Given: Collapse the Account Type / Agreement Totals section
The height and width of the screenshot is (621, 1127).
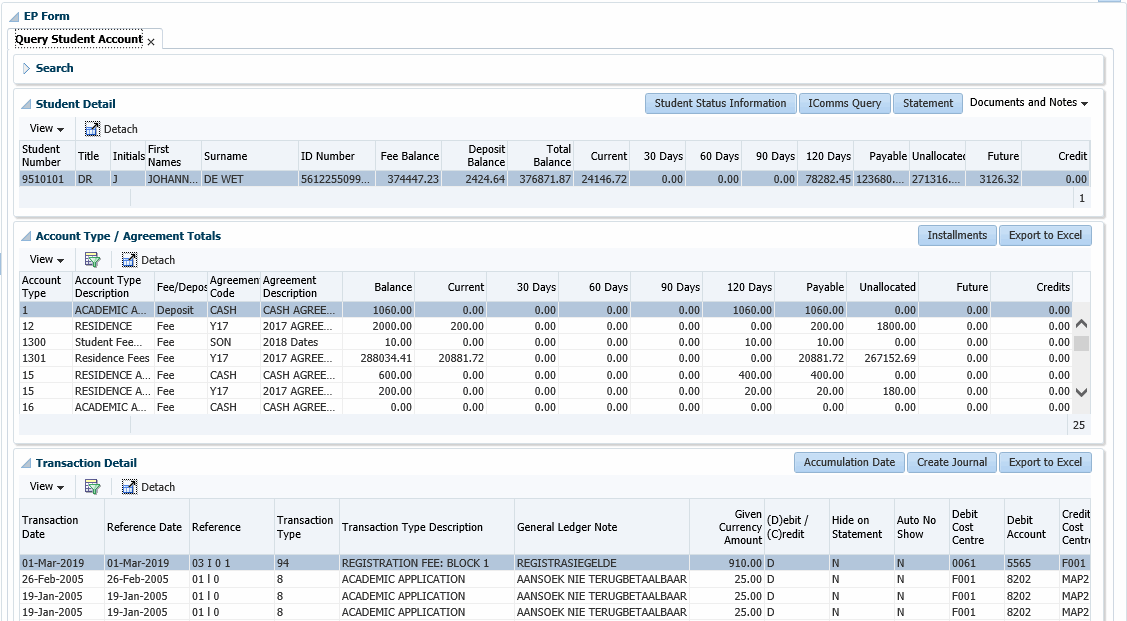Looking at the screenshot, I should [26, 237].
